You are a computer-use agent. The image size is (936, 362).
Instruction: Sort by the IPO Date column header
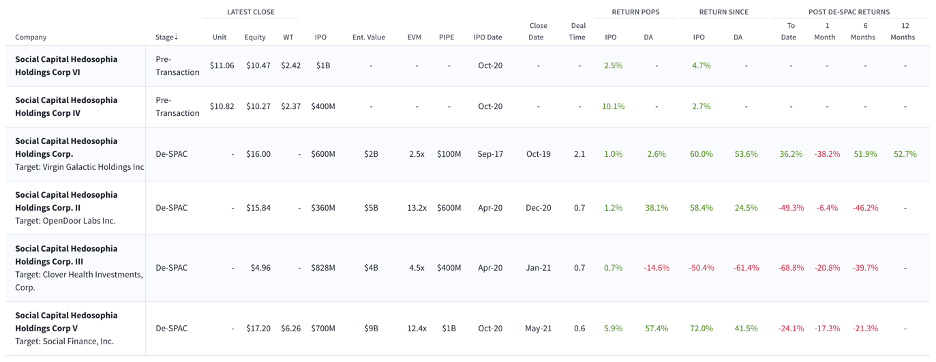[488, 37]
